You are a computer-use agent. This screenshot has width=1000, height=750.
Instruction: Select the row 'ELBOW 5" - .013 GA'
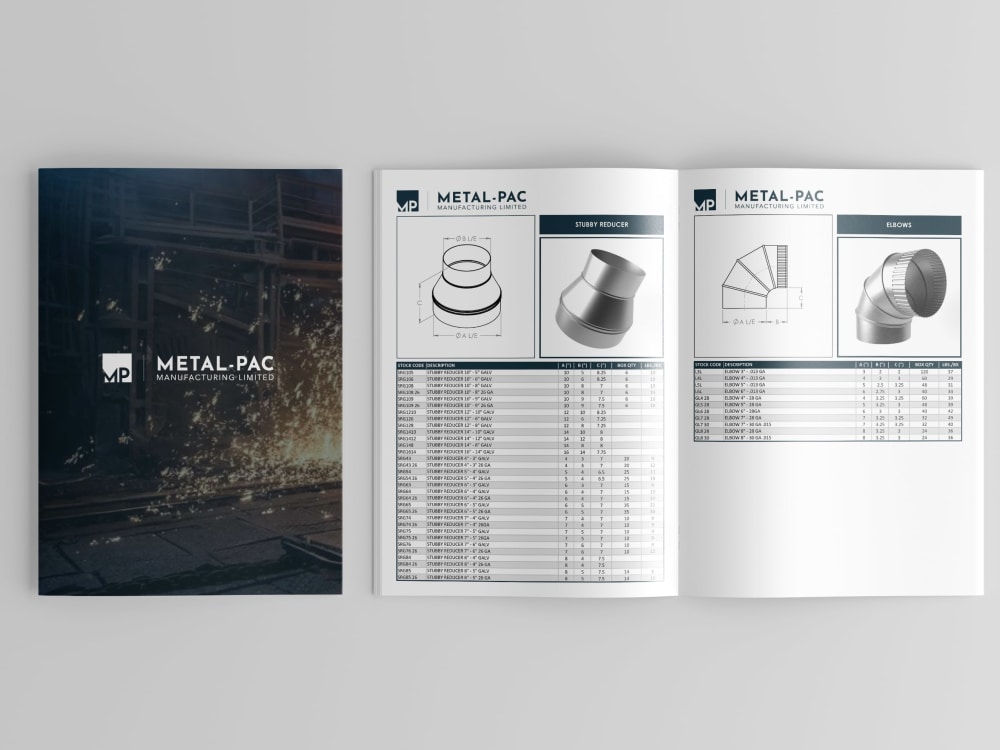click(x=827, y=385)
